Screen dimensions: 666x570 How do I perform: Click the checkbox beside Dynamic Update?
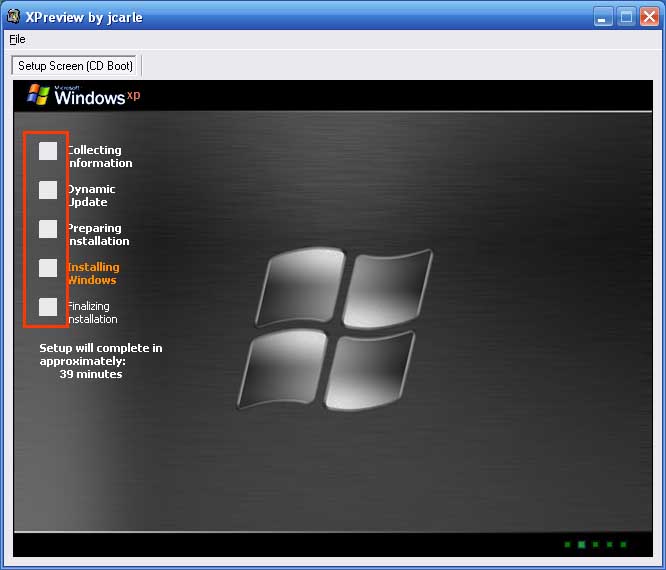point(48,190)
